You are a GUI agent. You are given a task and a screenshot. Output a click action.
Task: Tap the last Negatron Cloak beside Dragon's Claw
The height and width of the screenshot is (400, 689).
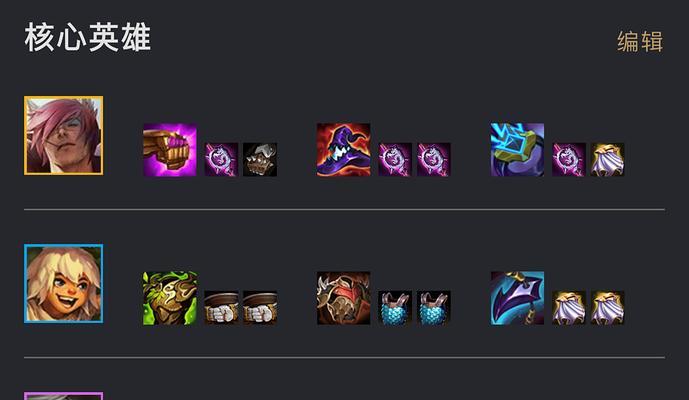point(607,308)
